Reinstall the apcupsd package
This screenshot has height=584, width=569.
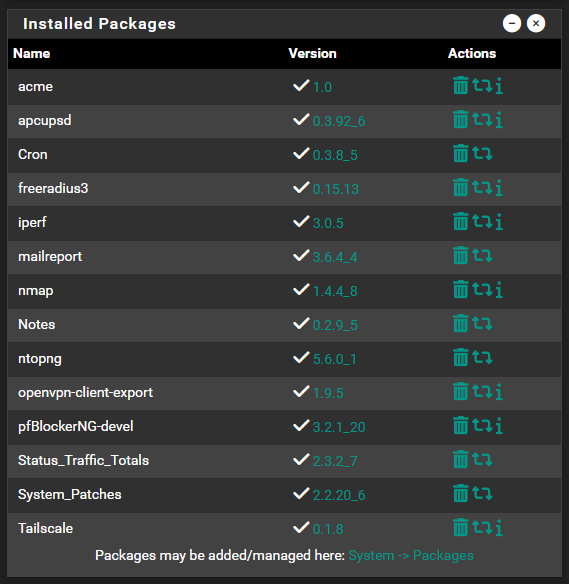[483, 119]
